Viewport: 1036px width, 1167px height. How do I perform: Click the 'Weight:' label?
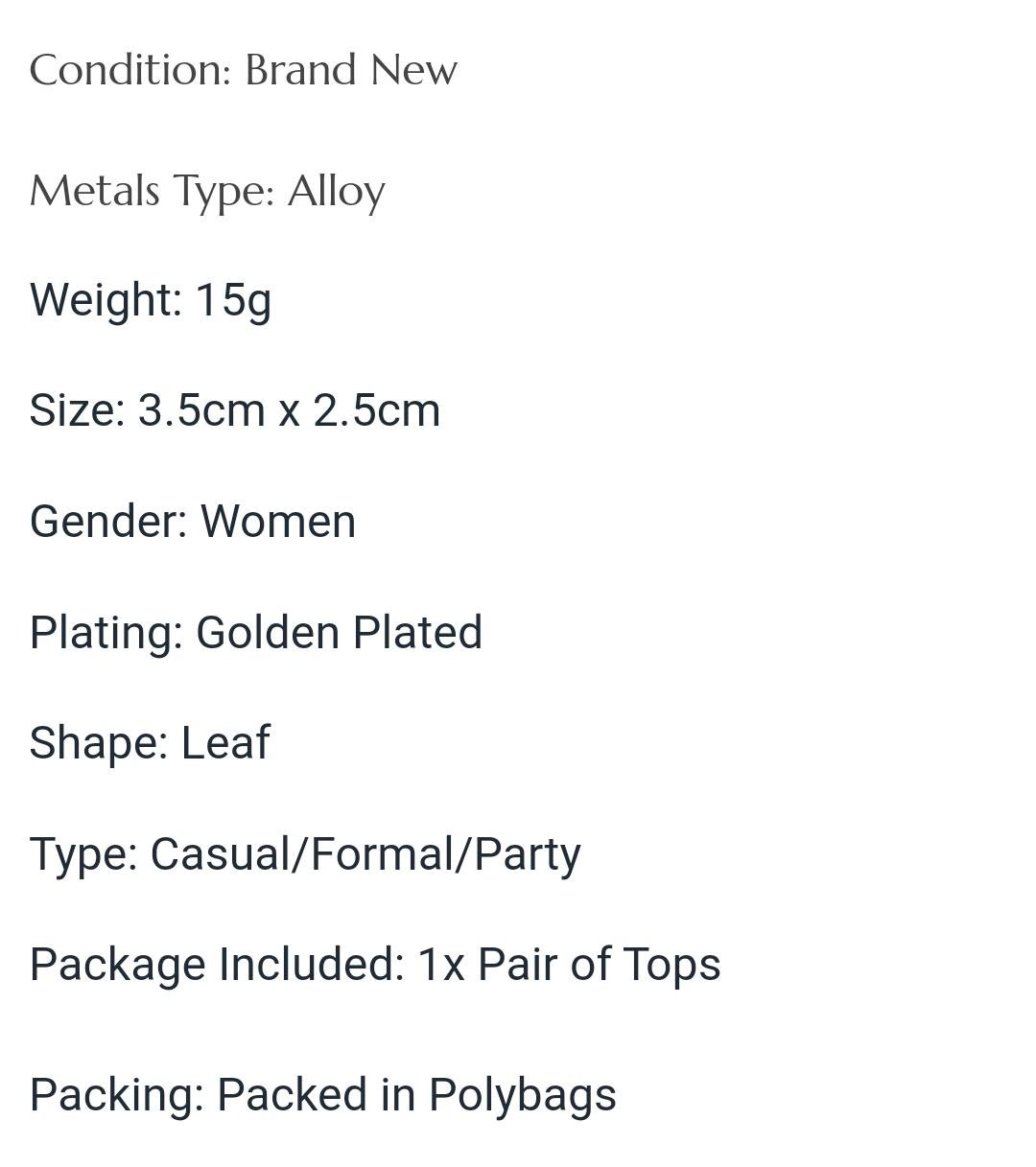tap(106, 299)
